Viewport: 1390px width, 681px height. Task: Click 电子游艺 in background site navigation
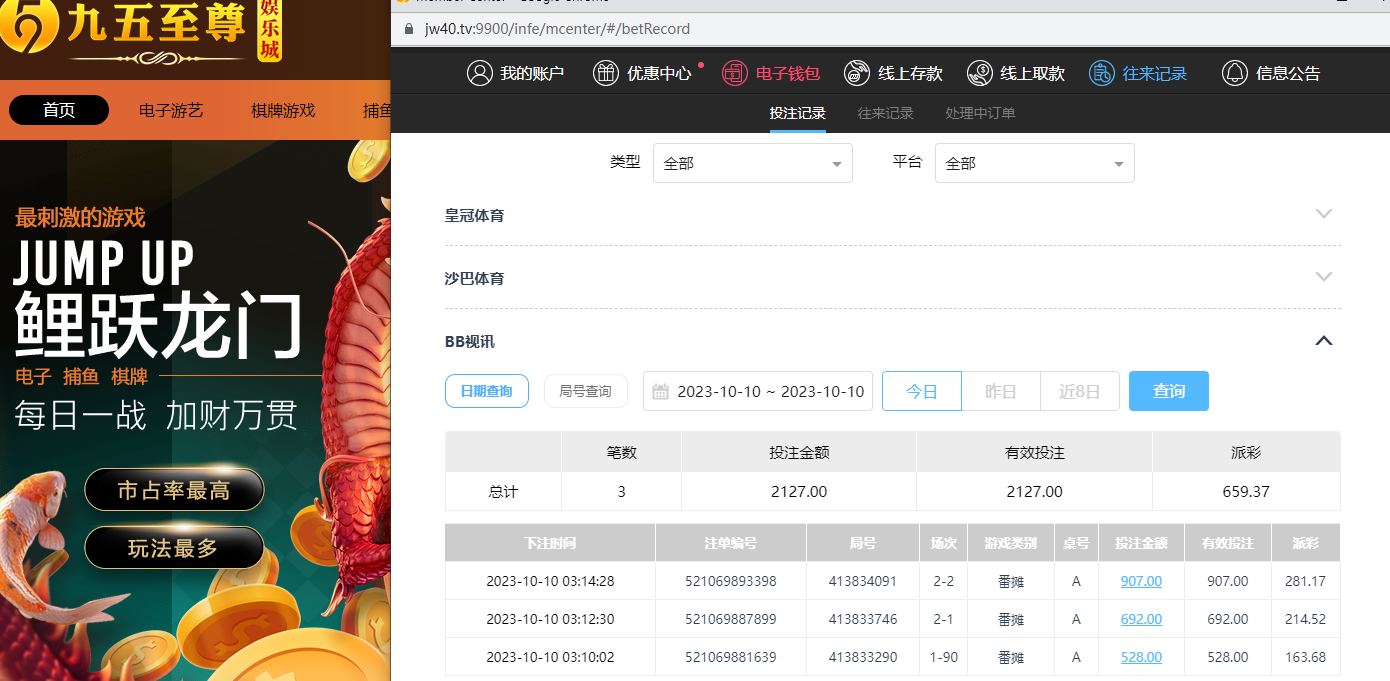tap(171, 110)
